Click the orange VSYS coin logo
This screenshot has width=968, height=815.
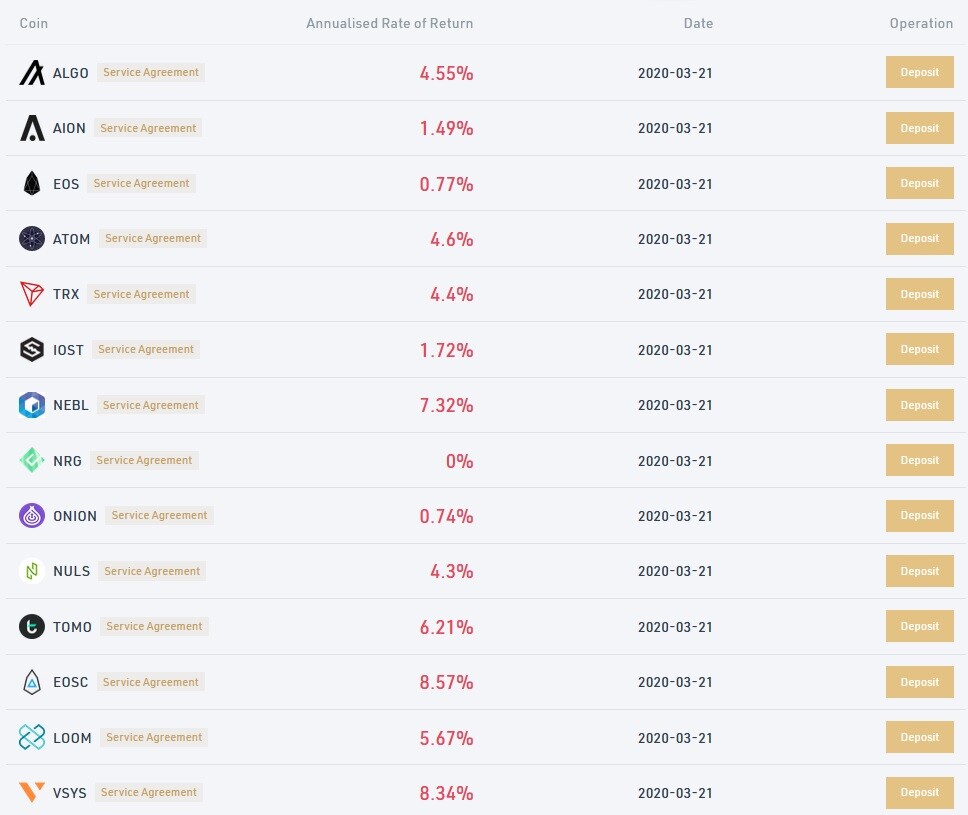pos(32,792)
